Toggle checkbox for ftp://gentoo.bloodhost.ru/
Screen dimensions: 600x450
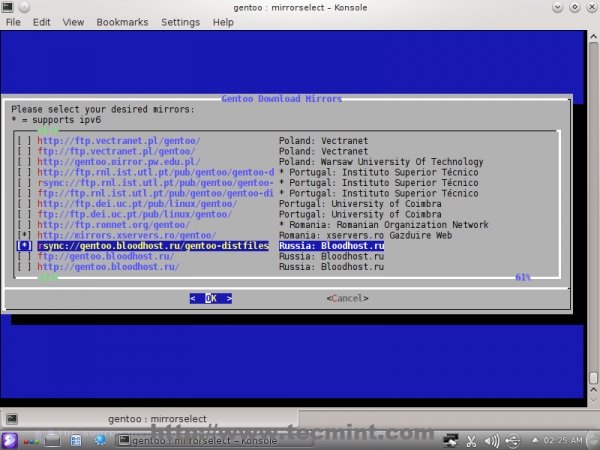(24, 256)
